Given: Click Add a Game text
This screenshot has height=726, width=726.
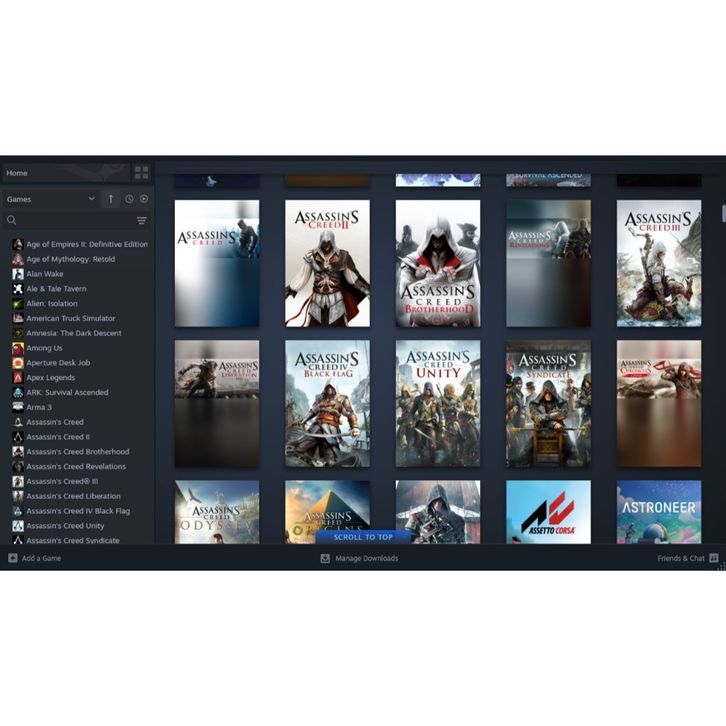Looking at the screenshot, I should 41,558.
